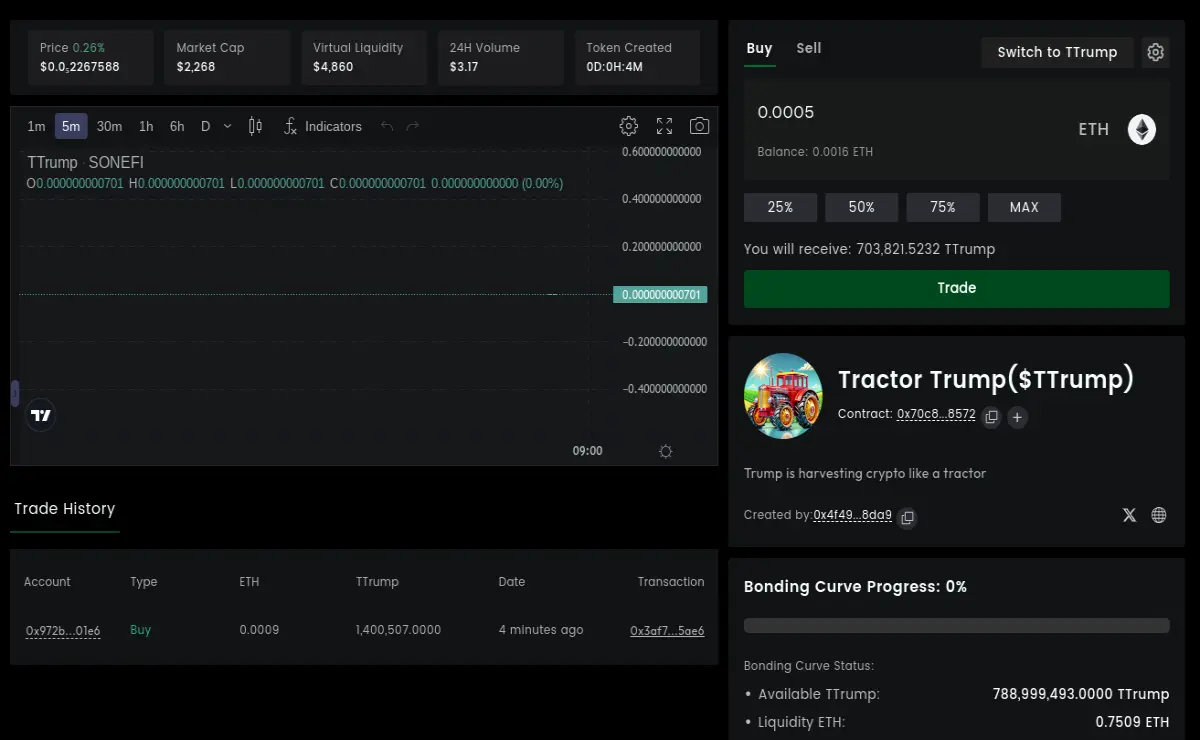Expand the chart left side panel handle
Image resolution: width=1200 pixels, height=740 pixels.
coord(15,393)
